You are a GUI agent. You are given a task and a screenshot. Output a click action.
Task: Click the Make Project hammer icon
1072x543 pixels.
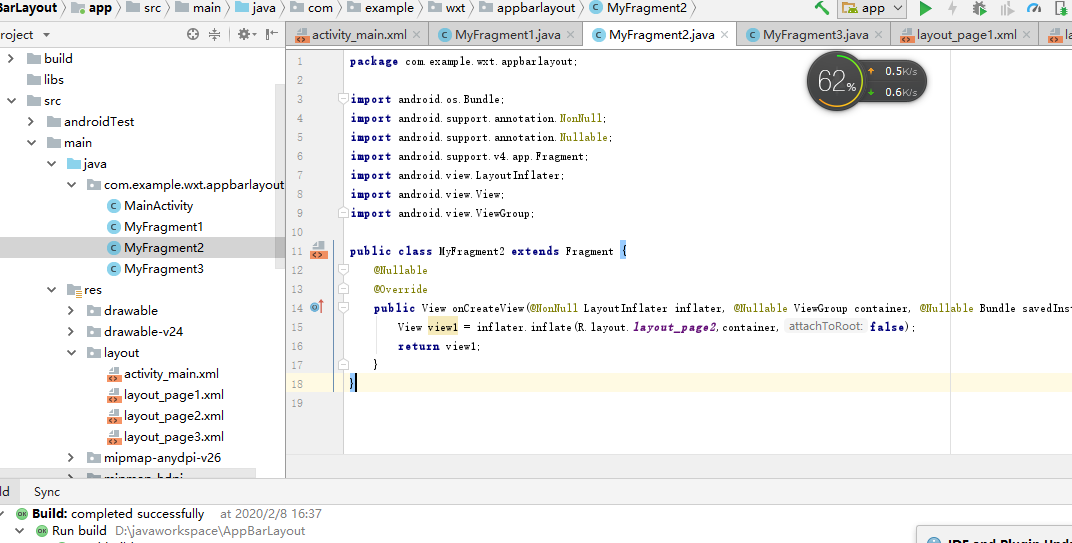pos(822,8)
